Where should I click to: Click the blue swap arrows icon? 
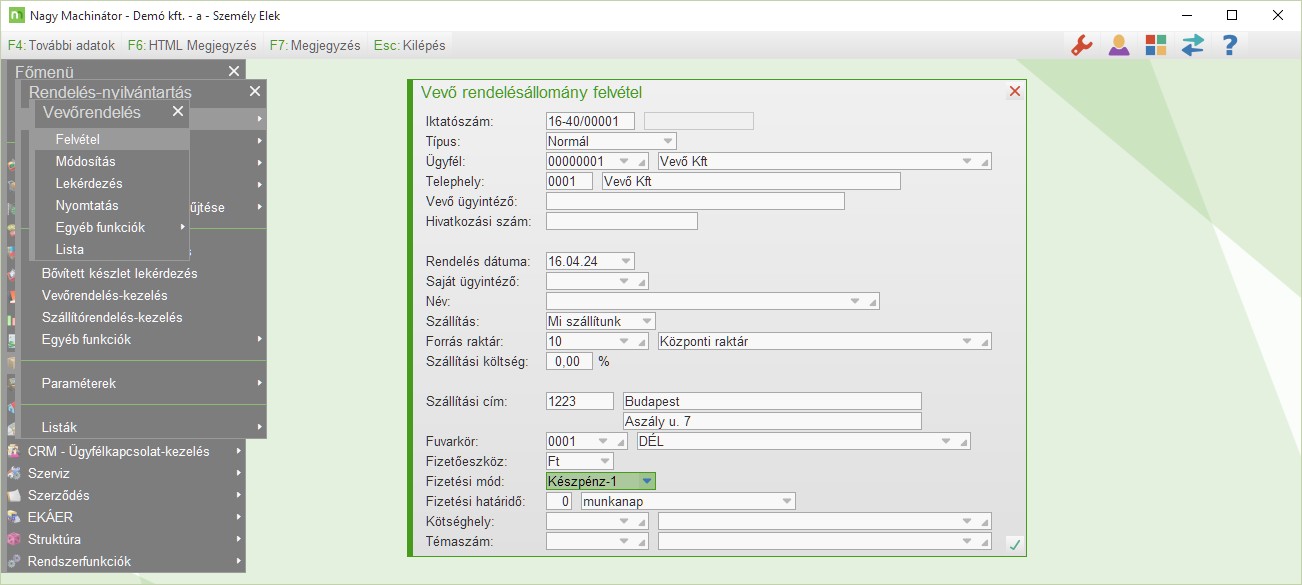1192,45
